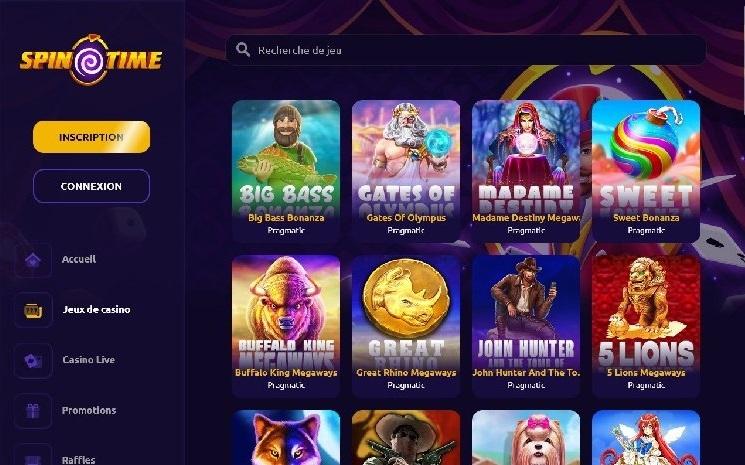Open the Accueil menu item
Screen dimensions: 745x465
tap(79, 259)
